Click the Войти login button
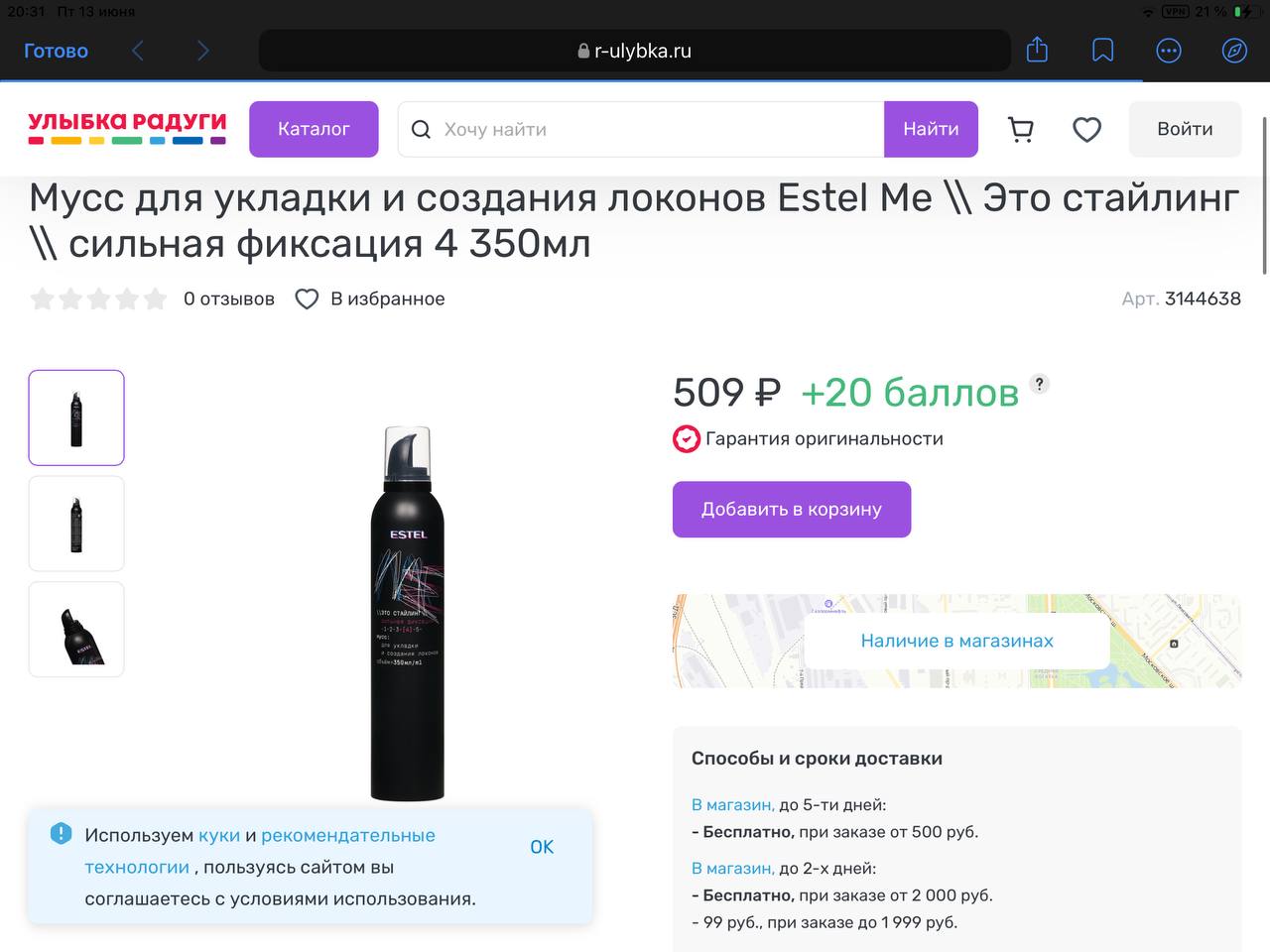Image resolution: width=1270 pixels, height=952 pixels. pos(1185,129)
